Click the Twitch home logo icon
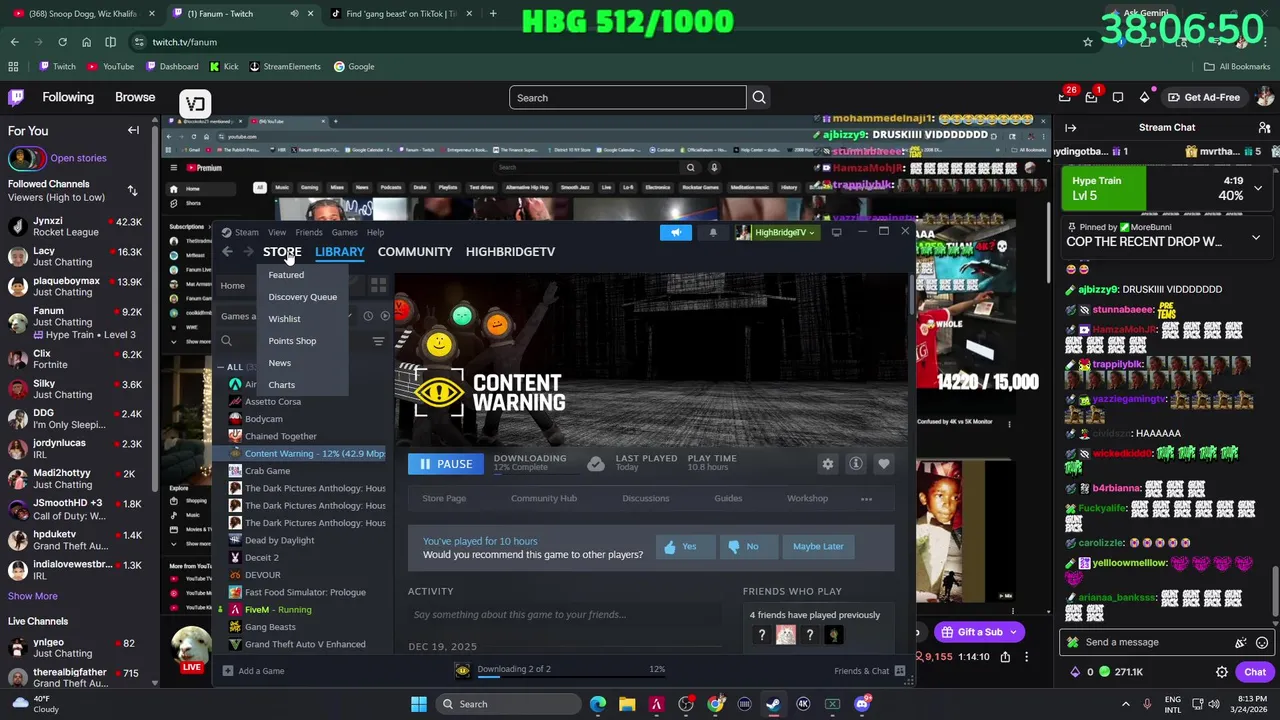Viewport: 1280px width, 720px height. (16, 97)
